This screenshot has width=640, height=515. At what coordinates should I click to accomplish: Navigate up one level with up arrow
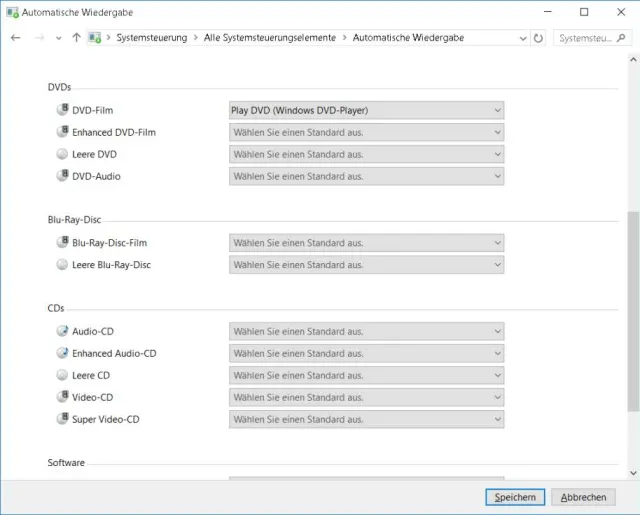tap(77, 38)
